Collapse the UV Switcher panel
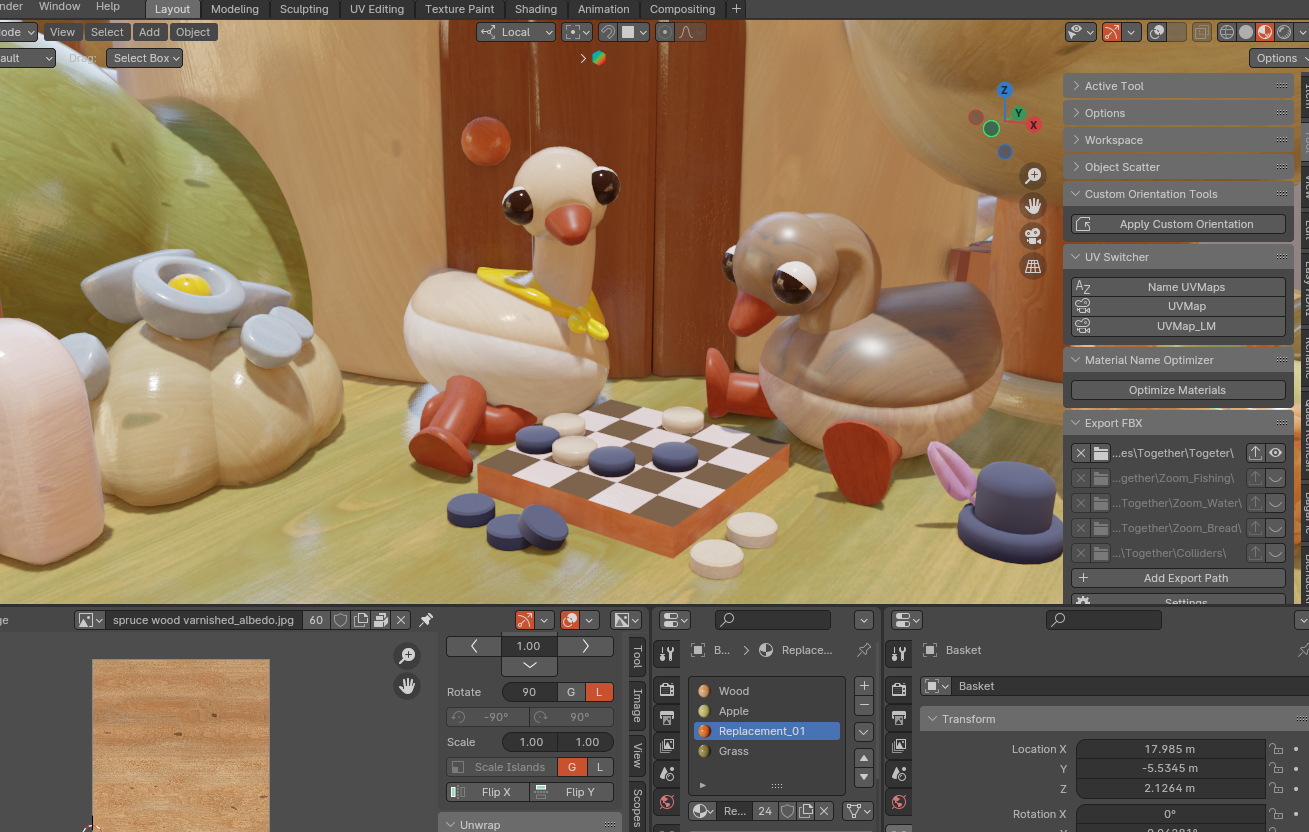Screen dimensions: 1309x832 coord(1116,257)
